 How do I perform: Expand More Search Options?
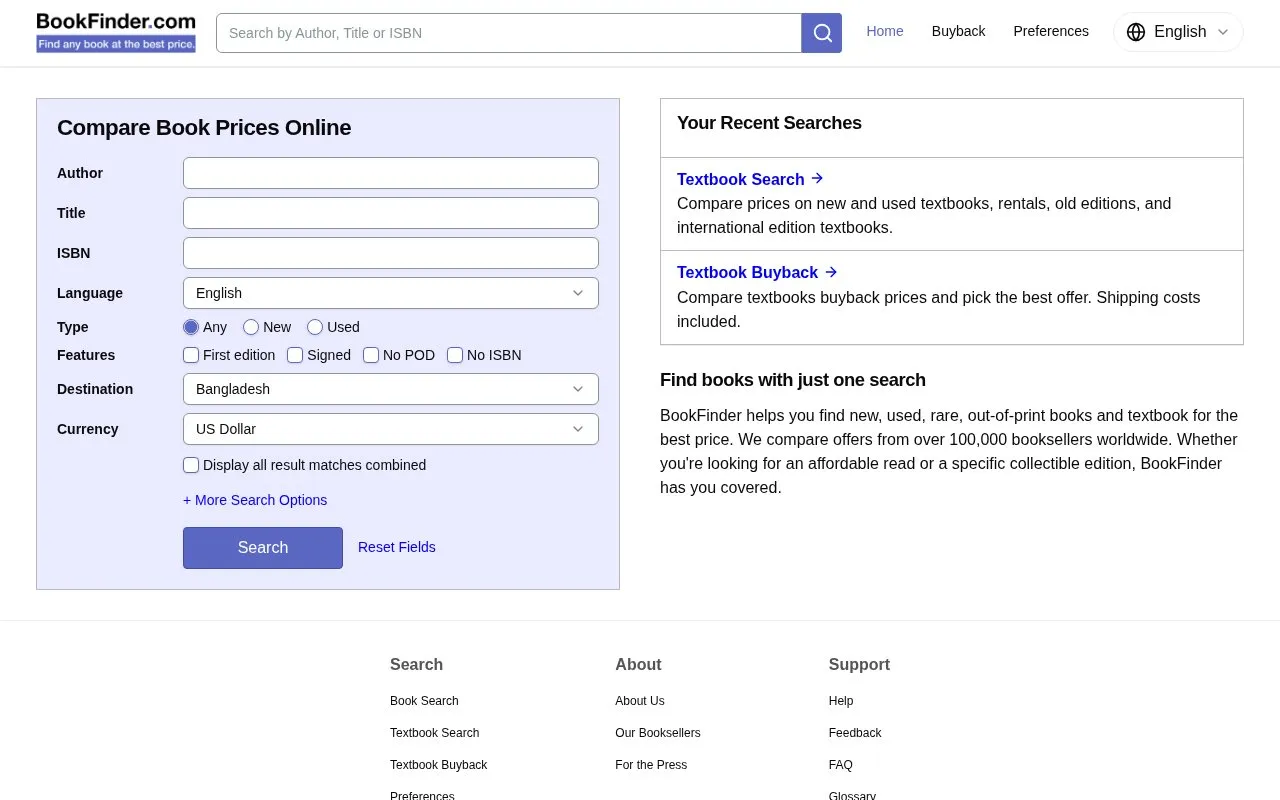coord(255,500)
